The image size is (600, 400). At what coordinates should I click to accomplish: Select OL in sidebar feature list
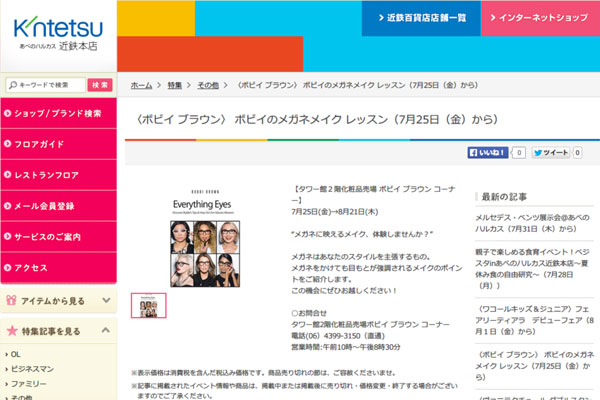coord(15,354)
